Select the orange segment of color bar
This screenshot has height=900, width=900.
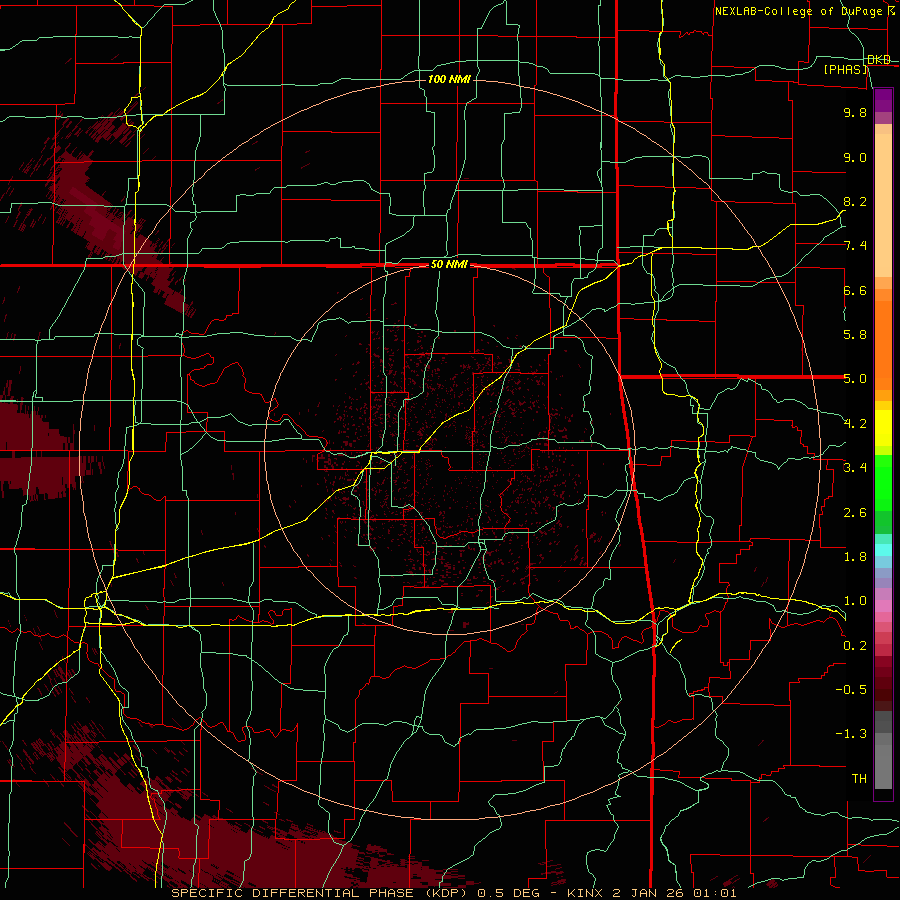(883, 344)
